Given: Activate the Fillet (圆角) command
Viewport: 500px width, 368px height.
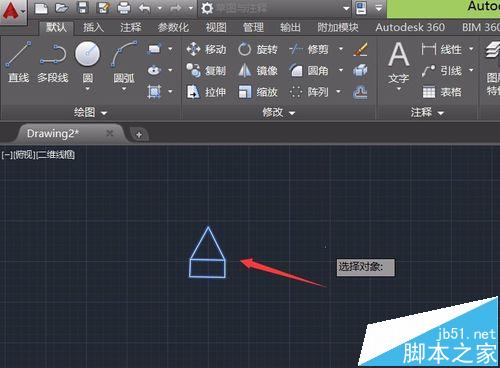Looking at the screenshot, I should click(309, 70).
